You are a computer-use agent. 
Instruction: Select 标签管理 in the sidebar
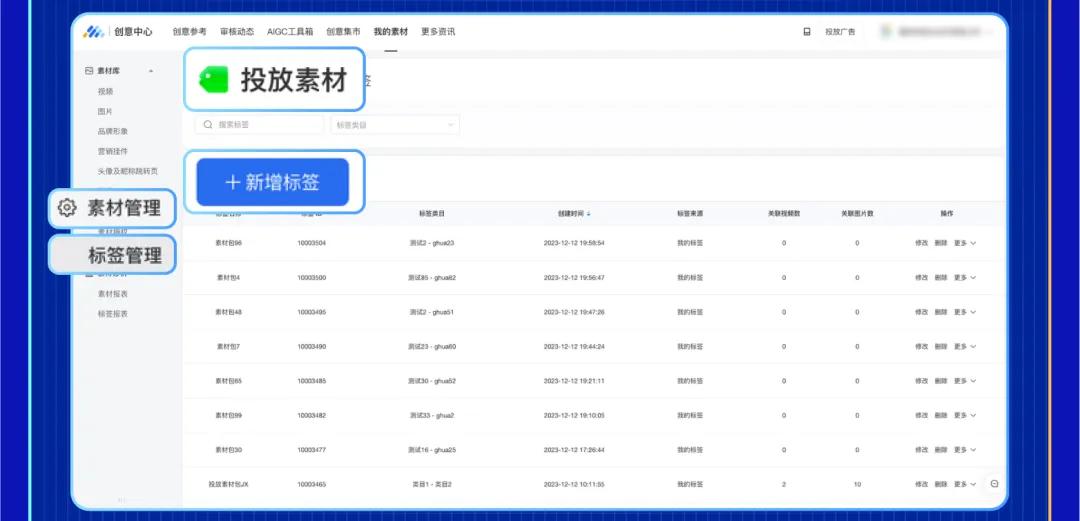point(112,255)
